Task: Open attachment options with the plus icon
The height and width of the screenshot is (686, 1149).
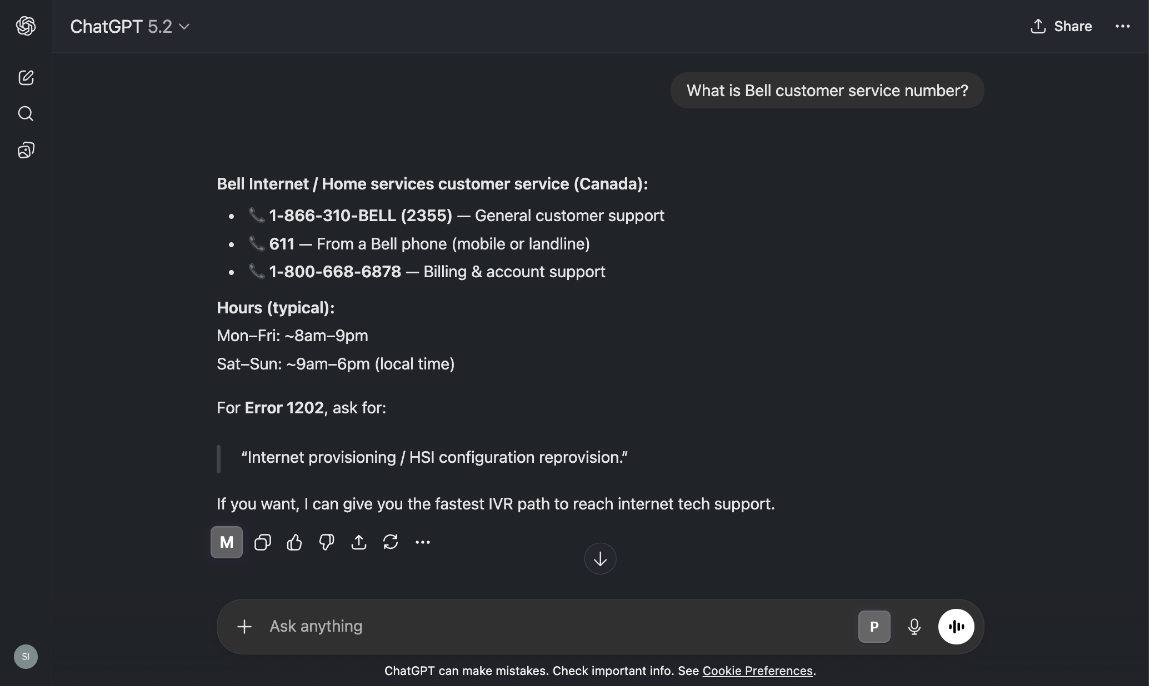Action: (x=244, y=626)
